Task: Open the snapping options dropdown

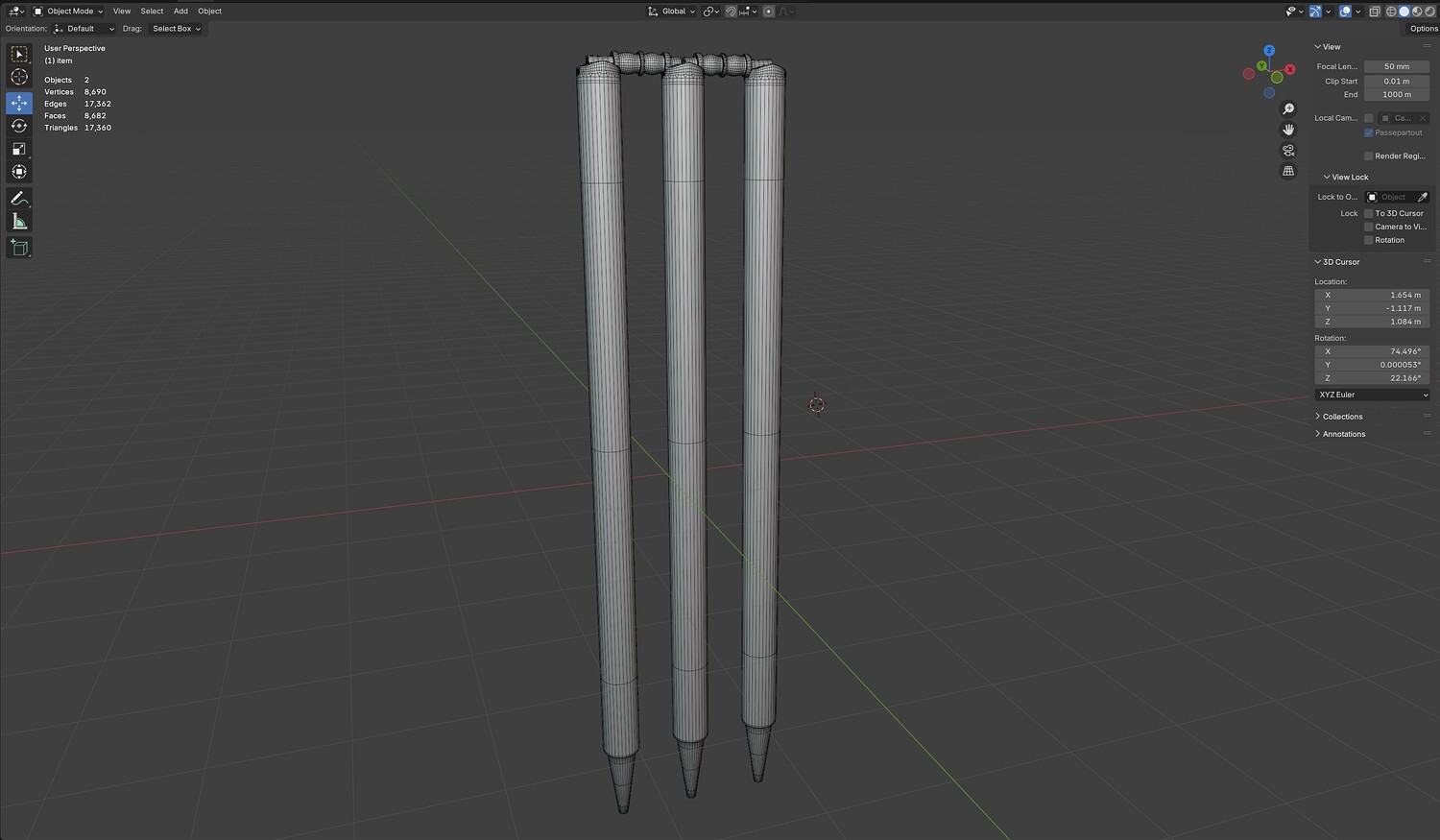Action: (x=749, y=12)
